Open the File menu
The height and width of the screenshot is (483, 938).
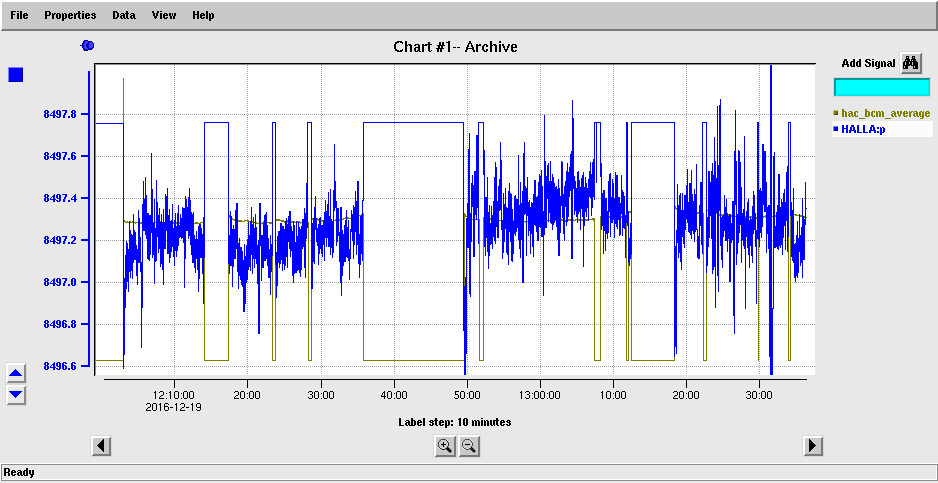pyautogui.click(x=19, y=15)
